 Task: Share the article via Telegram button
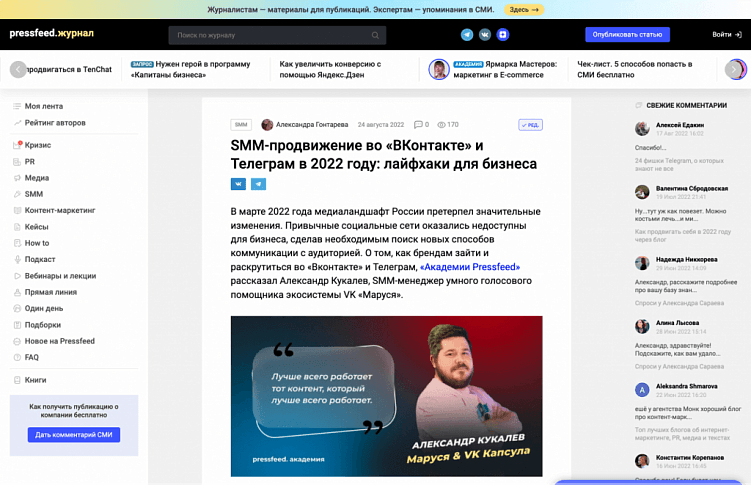[x=258, y=184]
